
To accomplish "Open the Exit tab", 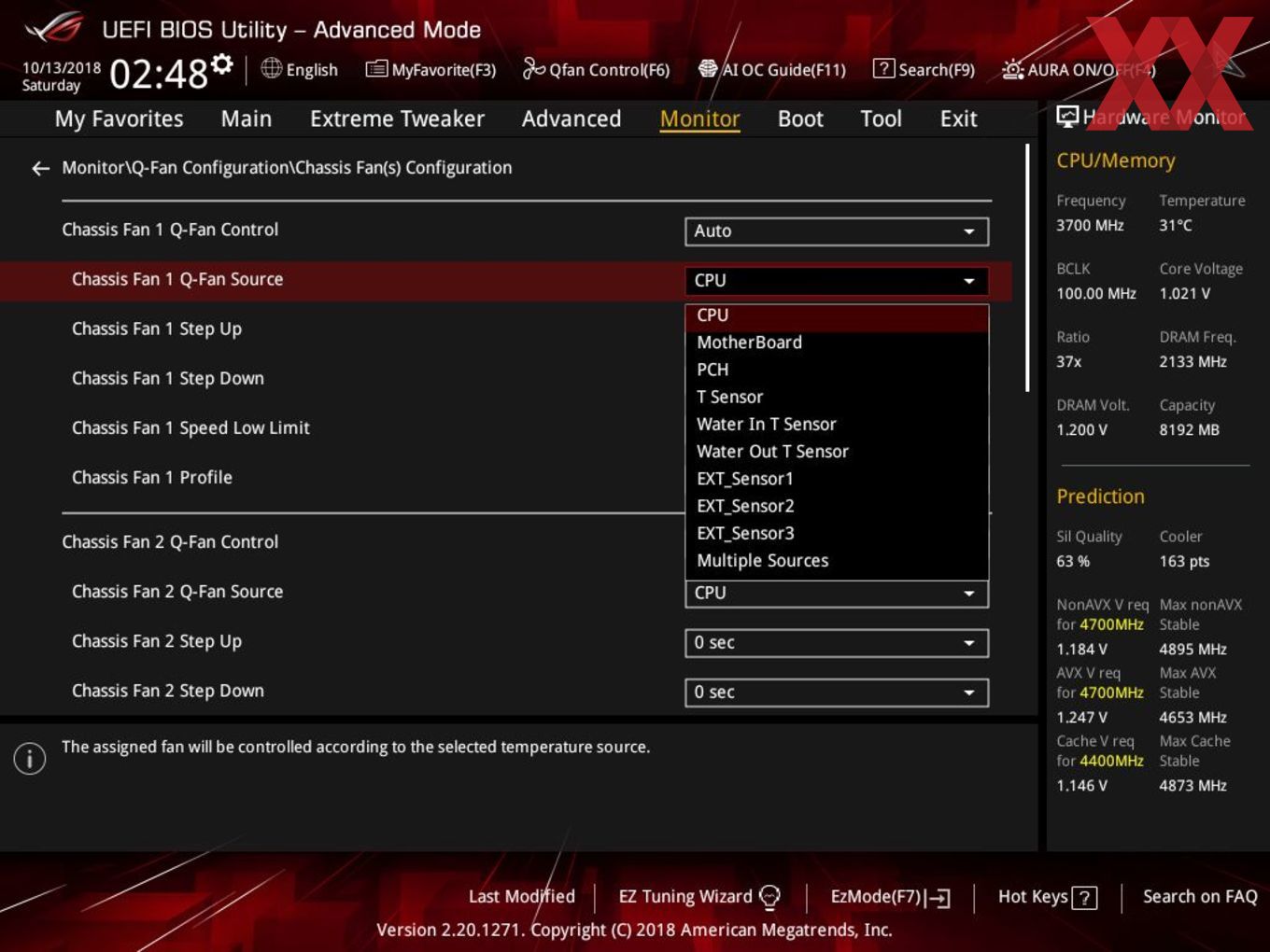I will pyautogui.click(x=958, y=119).
